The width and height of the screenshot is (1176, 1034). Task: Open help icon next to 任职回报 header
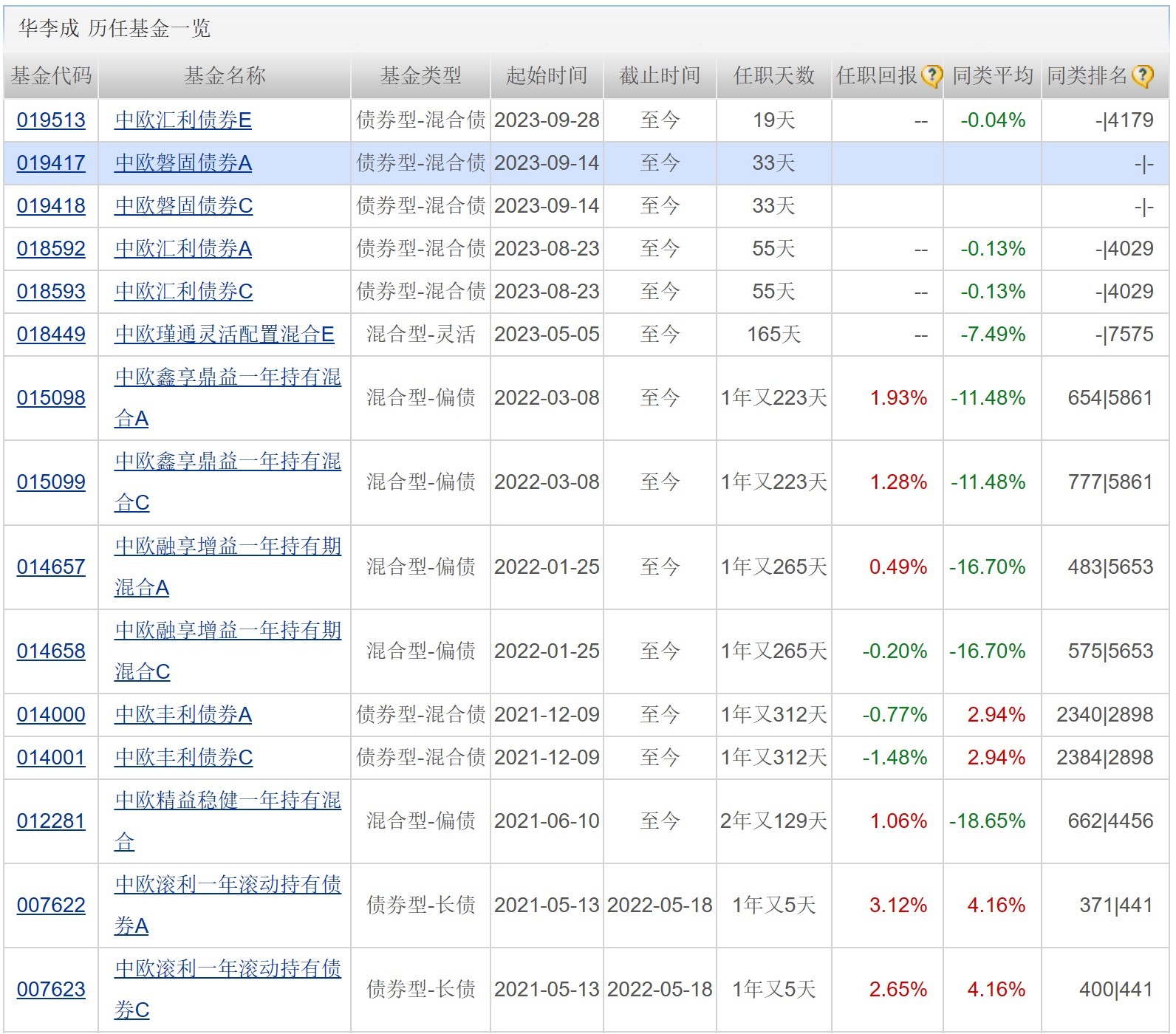[x=931, y=75]
